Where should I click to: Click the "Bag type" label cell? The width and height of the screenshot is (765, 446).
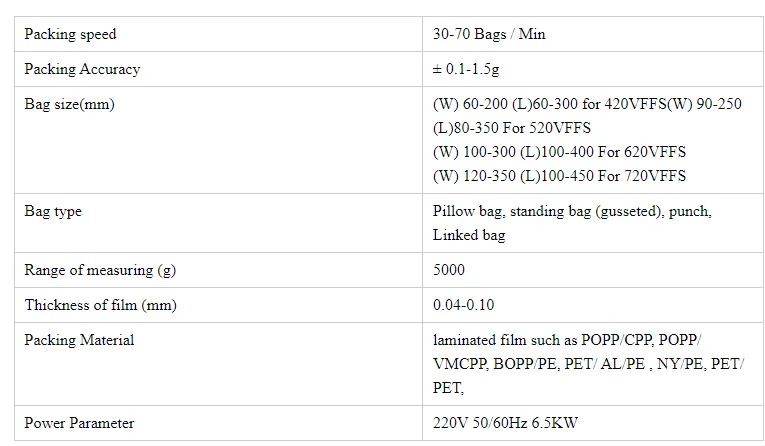point(53,212)
